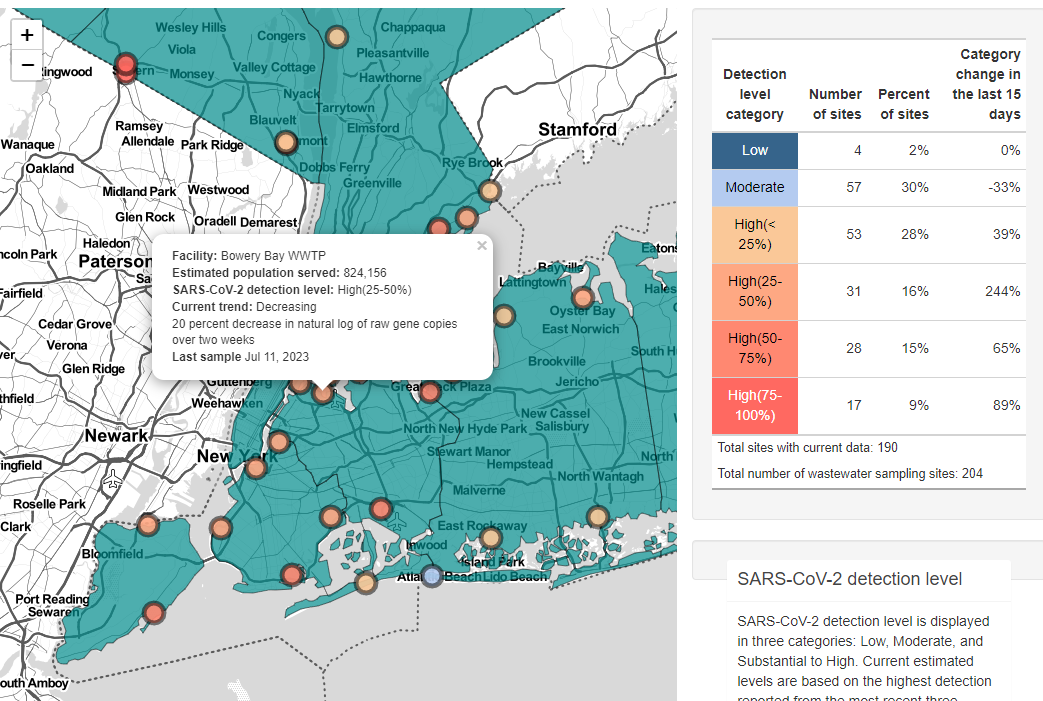This screenshot has width=1043, height=701.
Task: Select the red marker near Suffern
Action: point(126,66)
